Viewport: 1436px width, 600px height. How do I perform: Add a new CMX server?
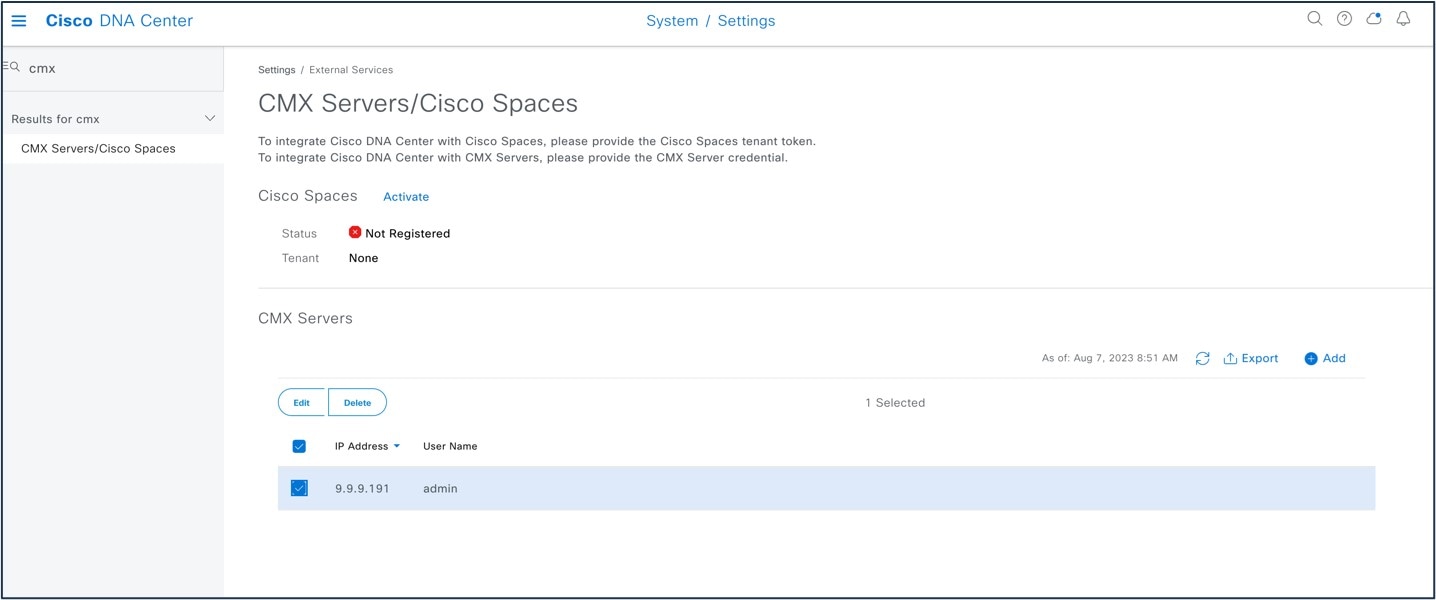tap(1325, 358)
